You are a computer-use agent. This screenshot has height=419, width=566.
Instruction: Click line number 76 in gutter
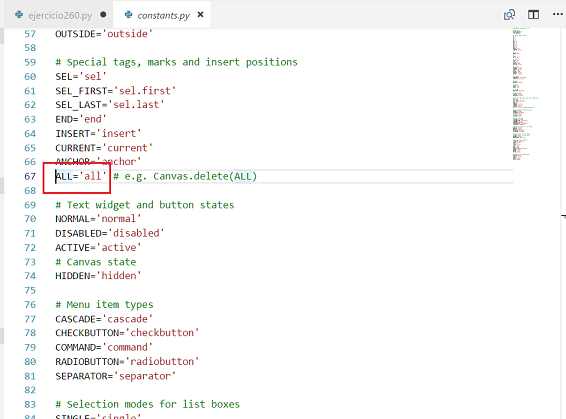click(x=30, y=305)
